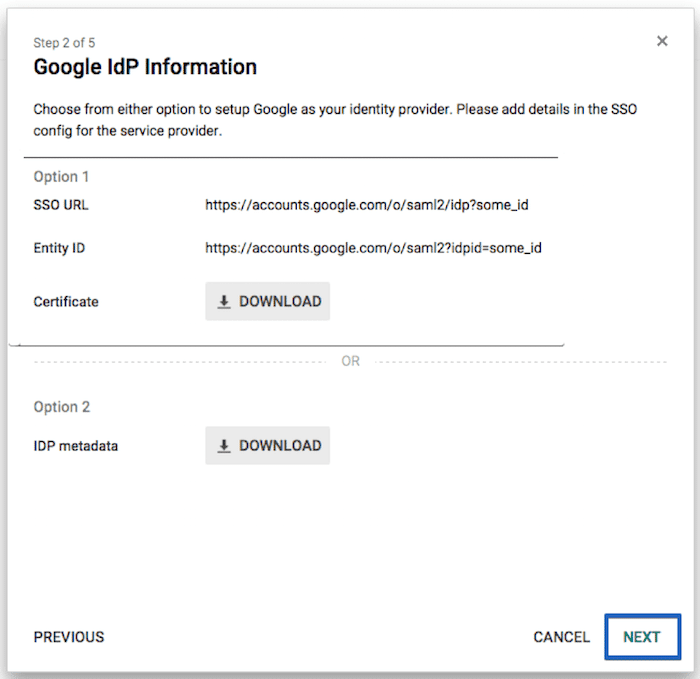Download the Certificate file
This screenshot has height=679, width=700.
[267, 301]
